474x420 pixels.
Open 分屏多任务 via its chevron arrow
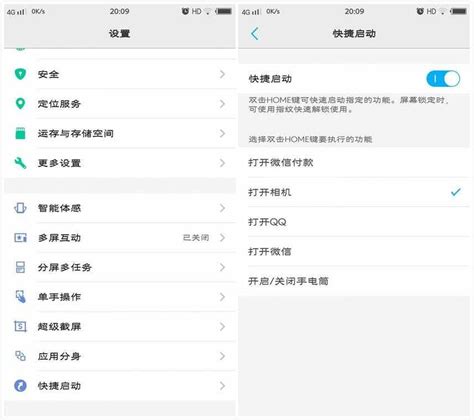coord(222,267)
